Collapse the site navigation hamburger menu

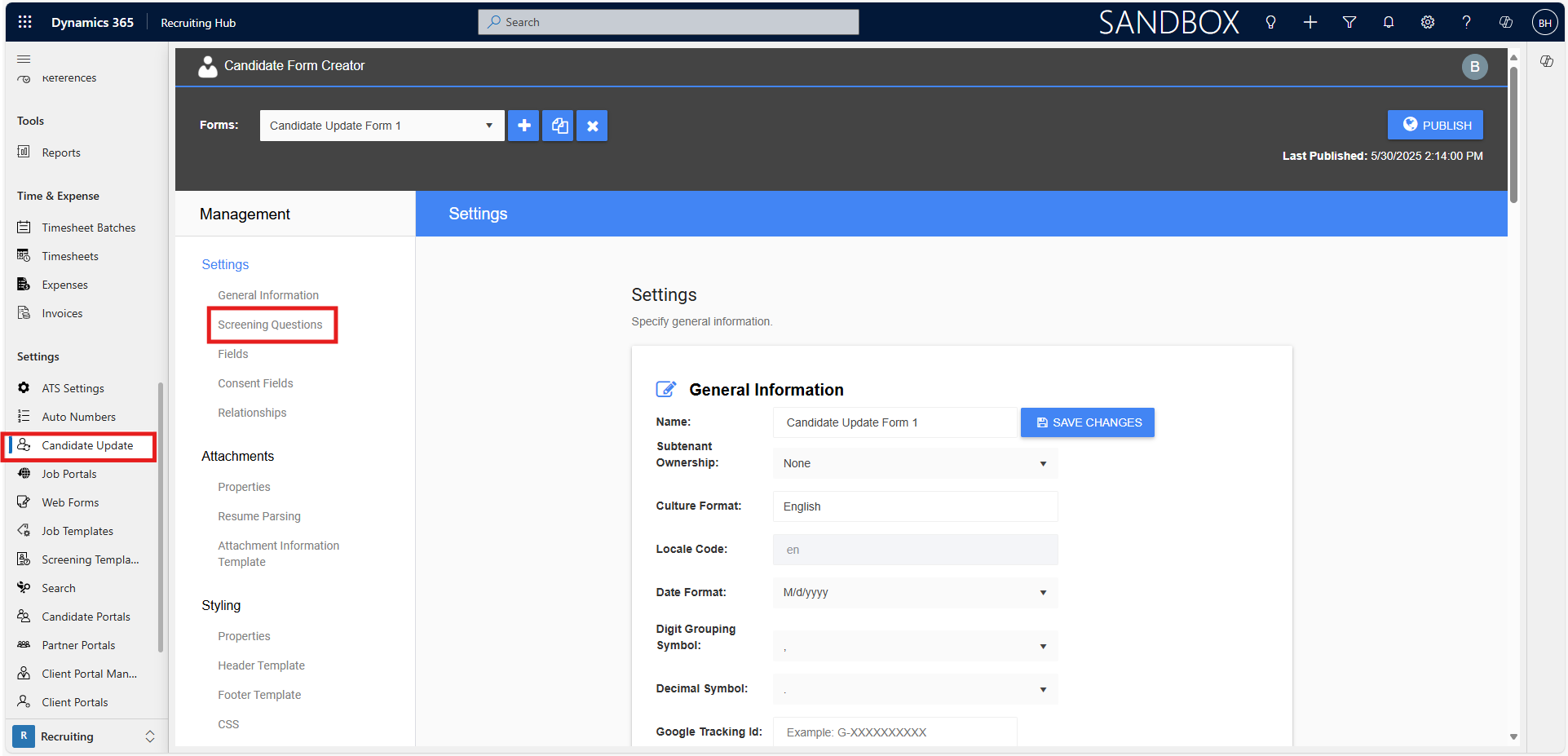point(24,59)
